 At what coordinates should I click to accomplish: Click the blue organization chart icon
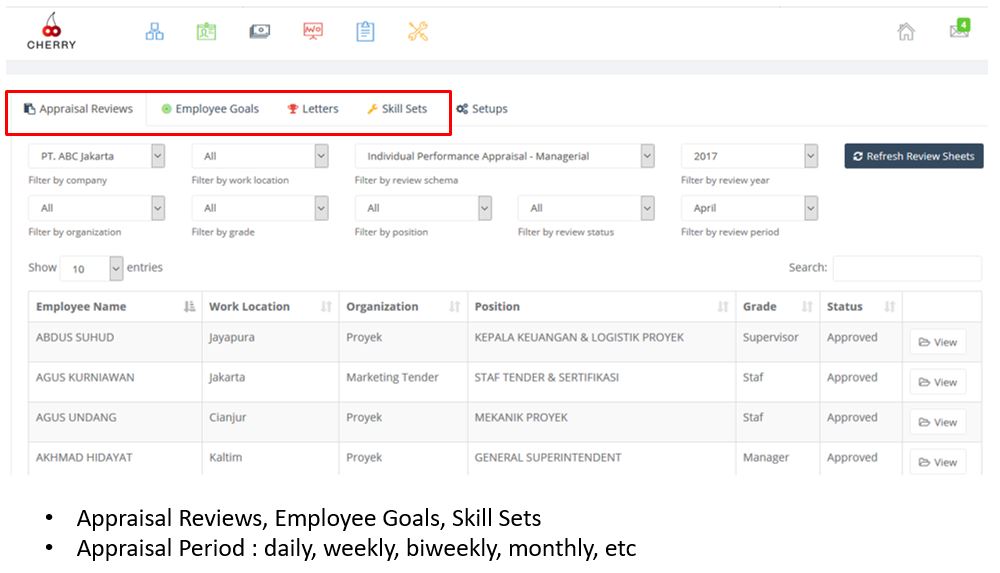point(154,32)
